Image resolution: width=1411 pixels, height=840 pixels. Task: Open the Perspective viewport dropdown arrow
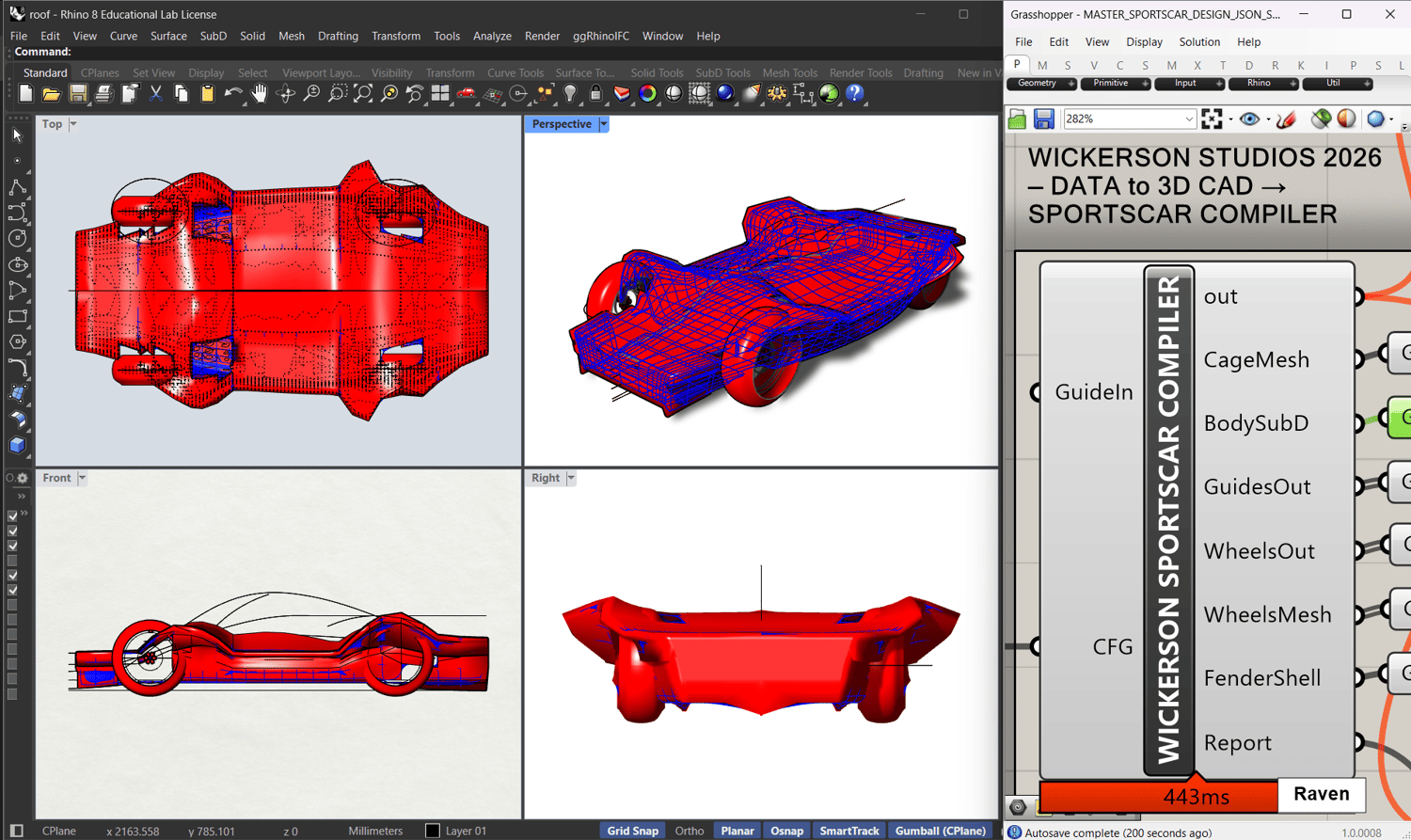[604, 124]
